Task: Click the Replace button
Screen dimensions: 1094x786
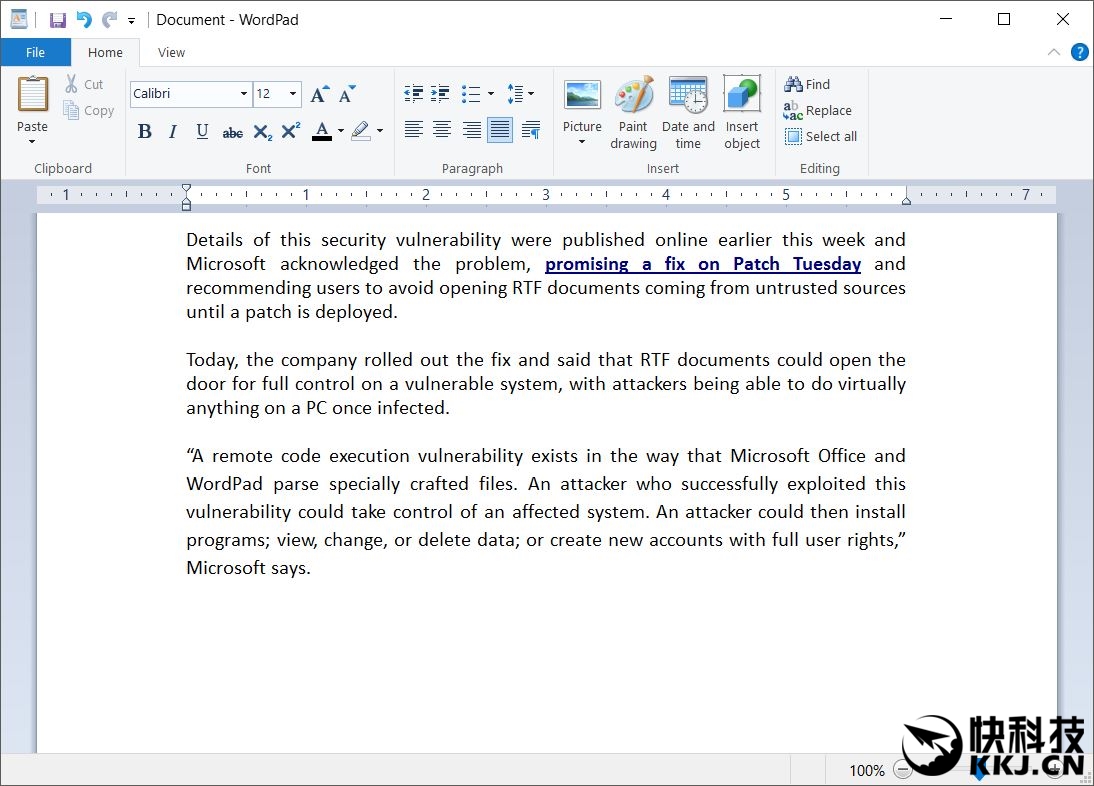Action: (x=818, y=111)
